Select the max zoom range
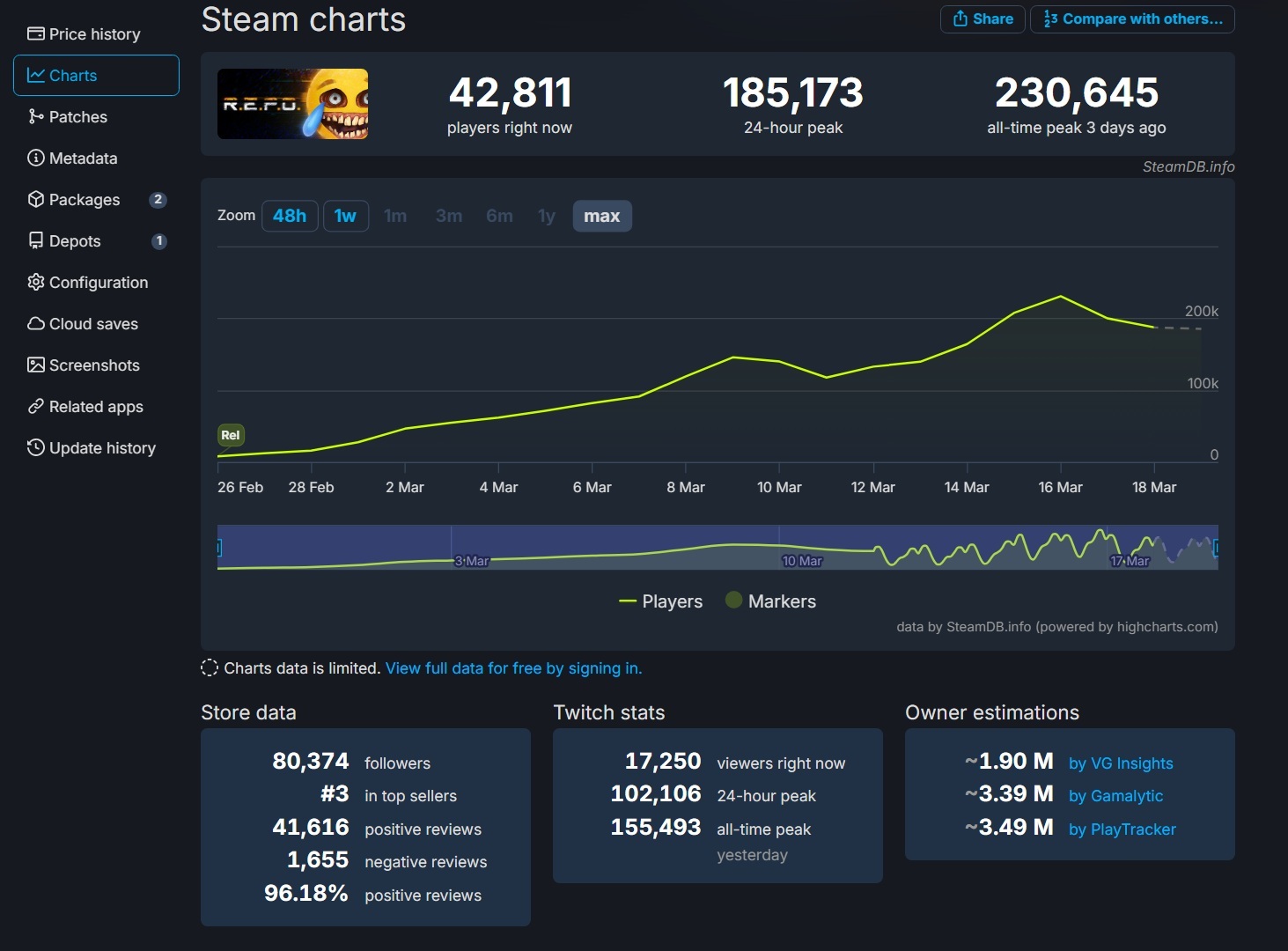 click(601, 216)
